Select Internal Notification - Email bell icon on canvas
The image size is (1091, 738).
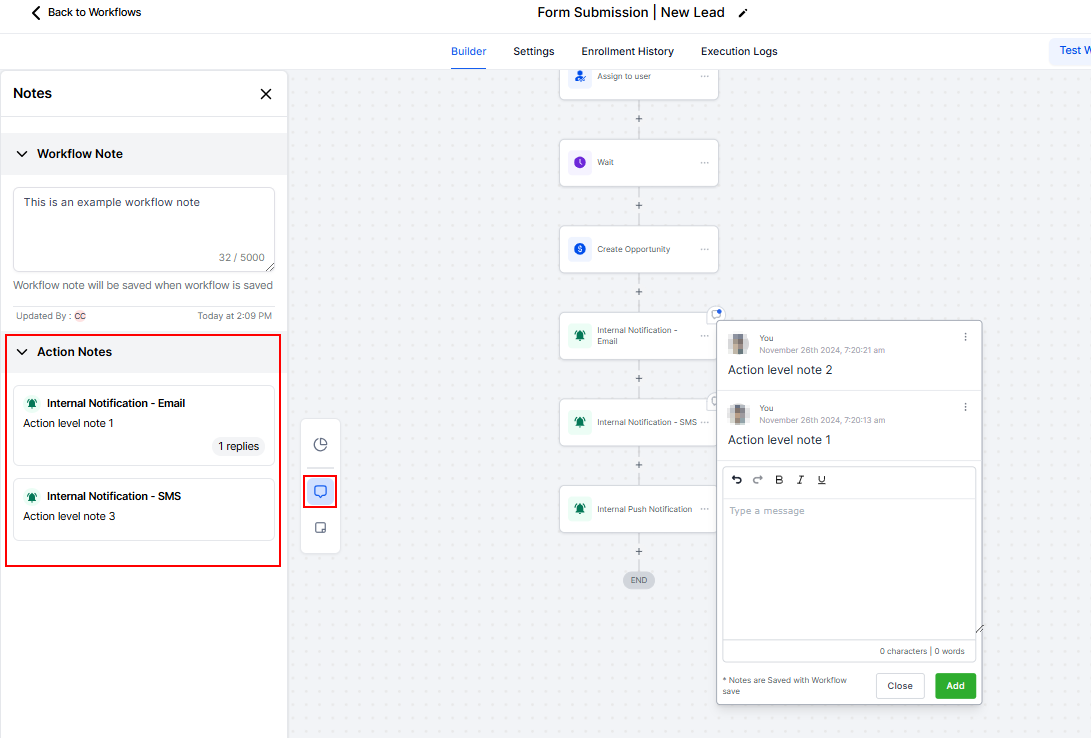pyautogui.click(x=580, y=336)
